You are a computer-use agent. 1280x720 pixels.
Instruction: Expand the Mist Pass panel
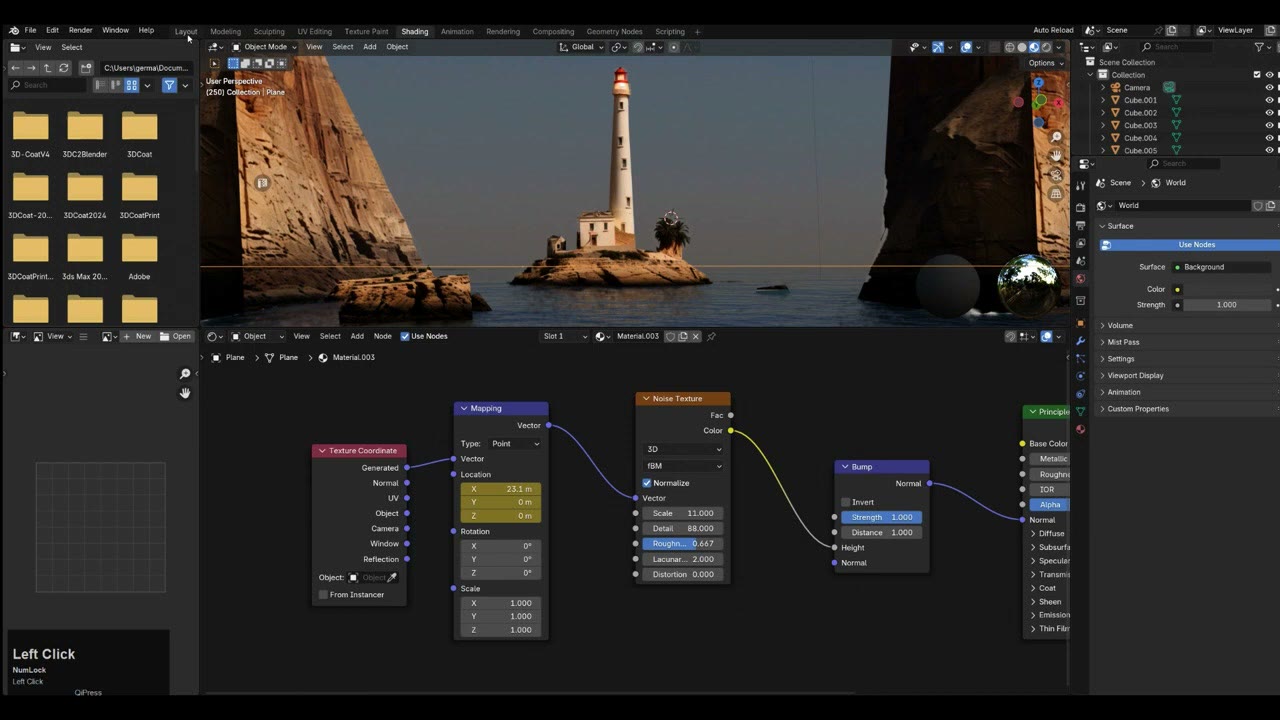pos(1123,342)
